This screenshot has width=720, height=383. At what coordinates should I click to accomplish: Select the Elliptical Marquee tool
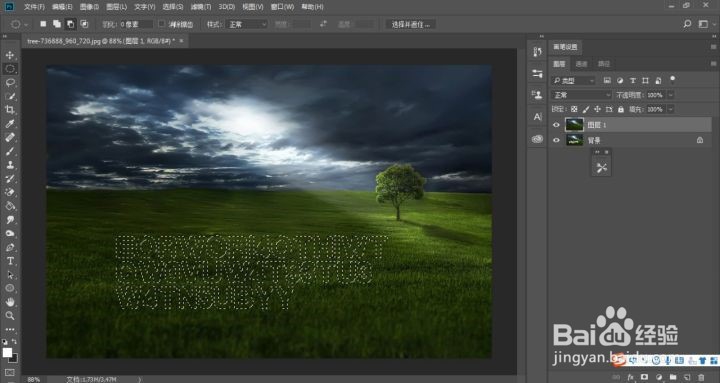click(10, 69)
